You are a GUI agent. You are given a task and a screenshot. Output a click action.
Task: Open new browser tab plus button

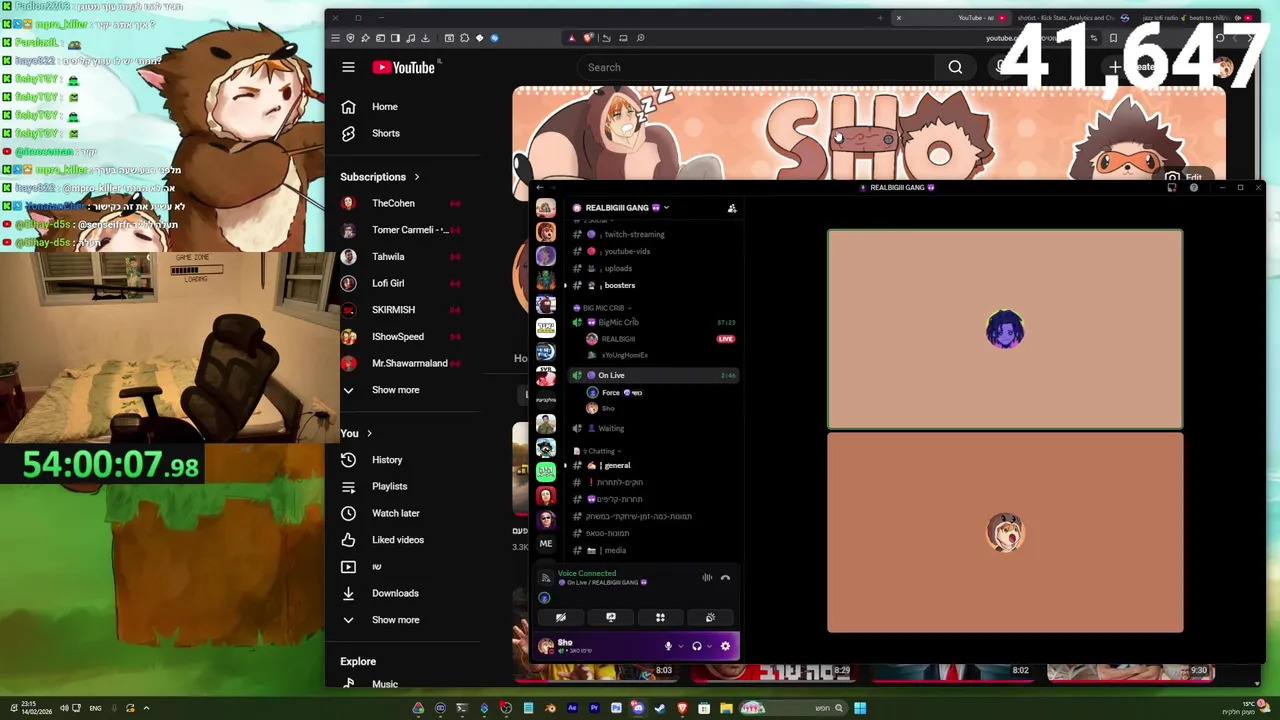pos(880,17)
